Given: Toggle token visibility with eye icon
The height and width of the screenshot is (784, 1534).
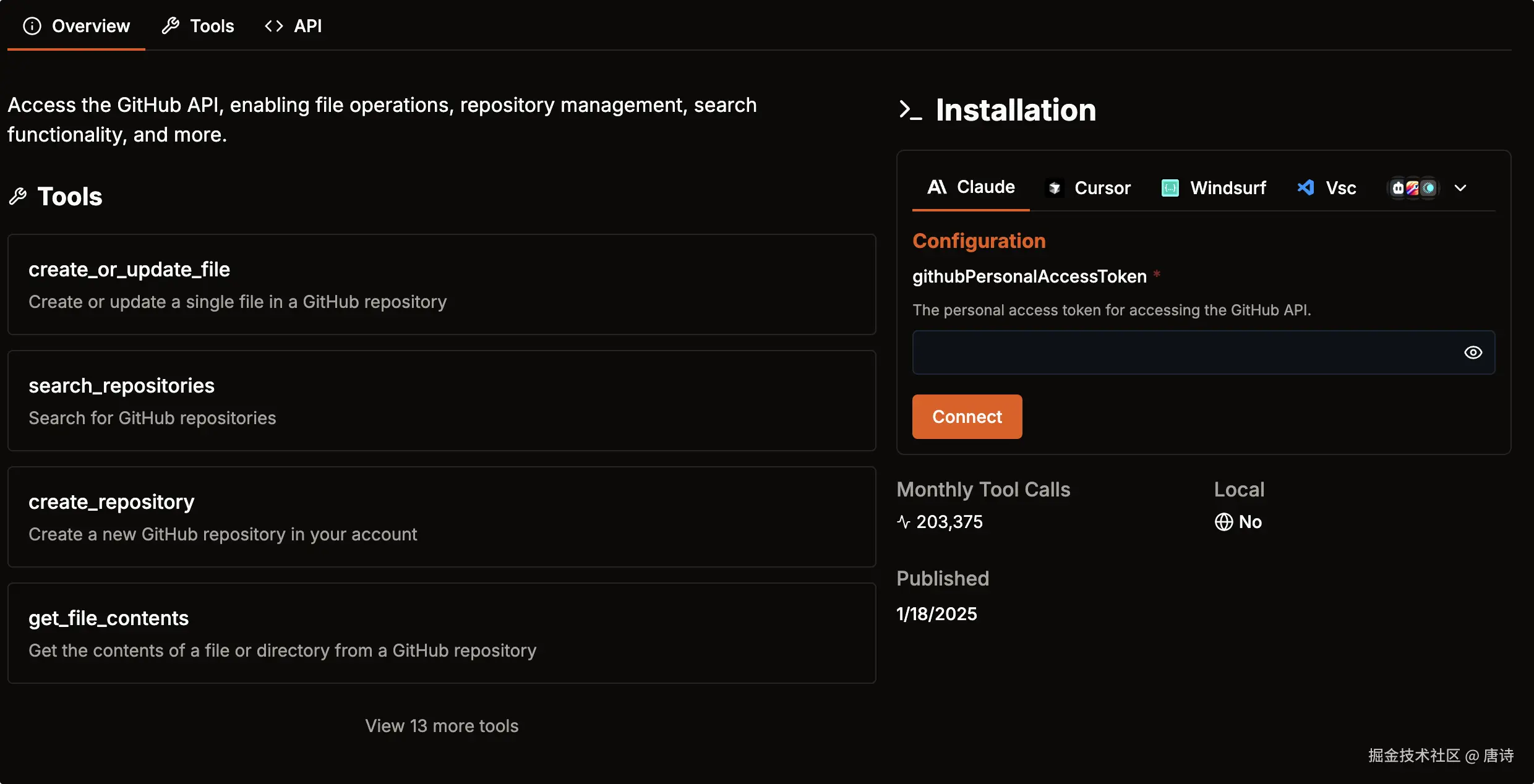Looking at the screenshot, I should pyautogui.click(x=1473, y=352).
